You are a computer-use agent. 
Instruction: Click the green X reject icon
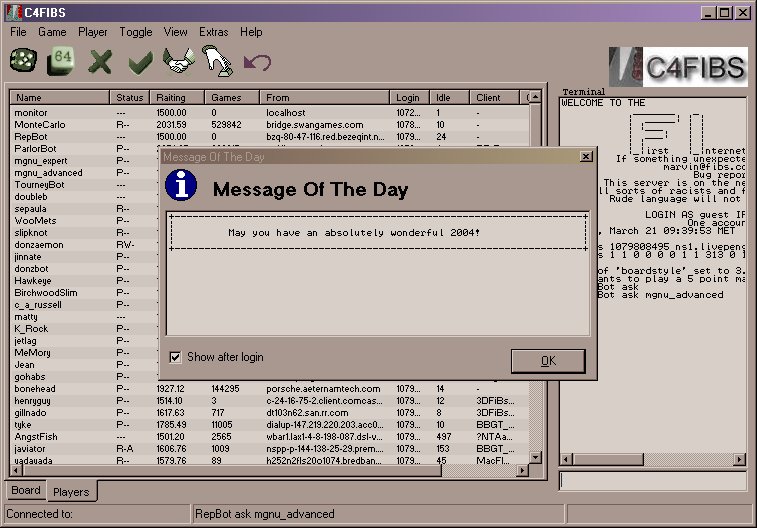(x=100, y=63)
